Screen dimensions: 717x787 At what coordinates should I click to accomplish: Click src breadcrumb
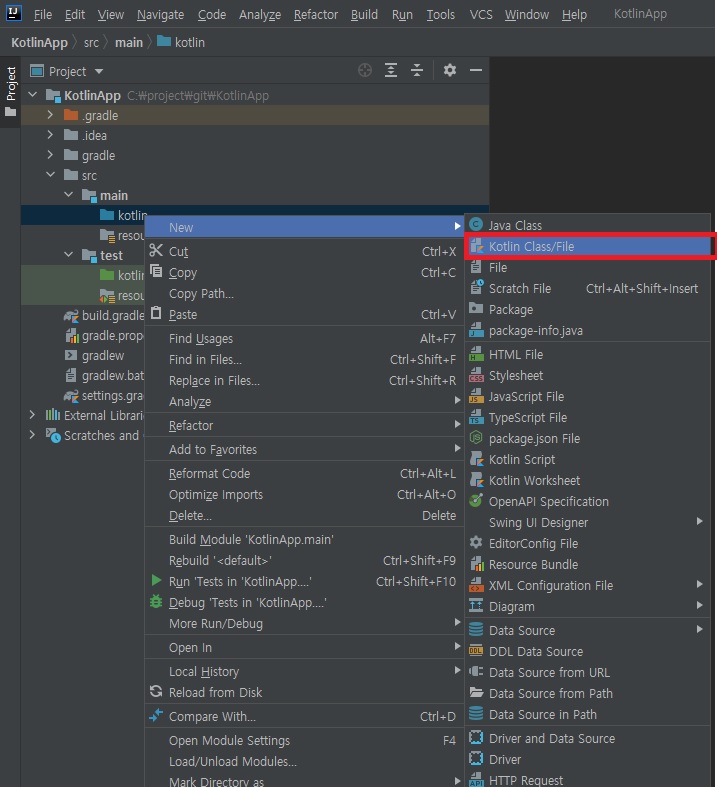[x=91, y=43]
